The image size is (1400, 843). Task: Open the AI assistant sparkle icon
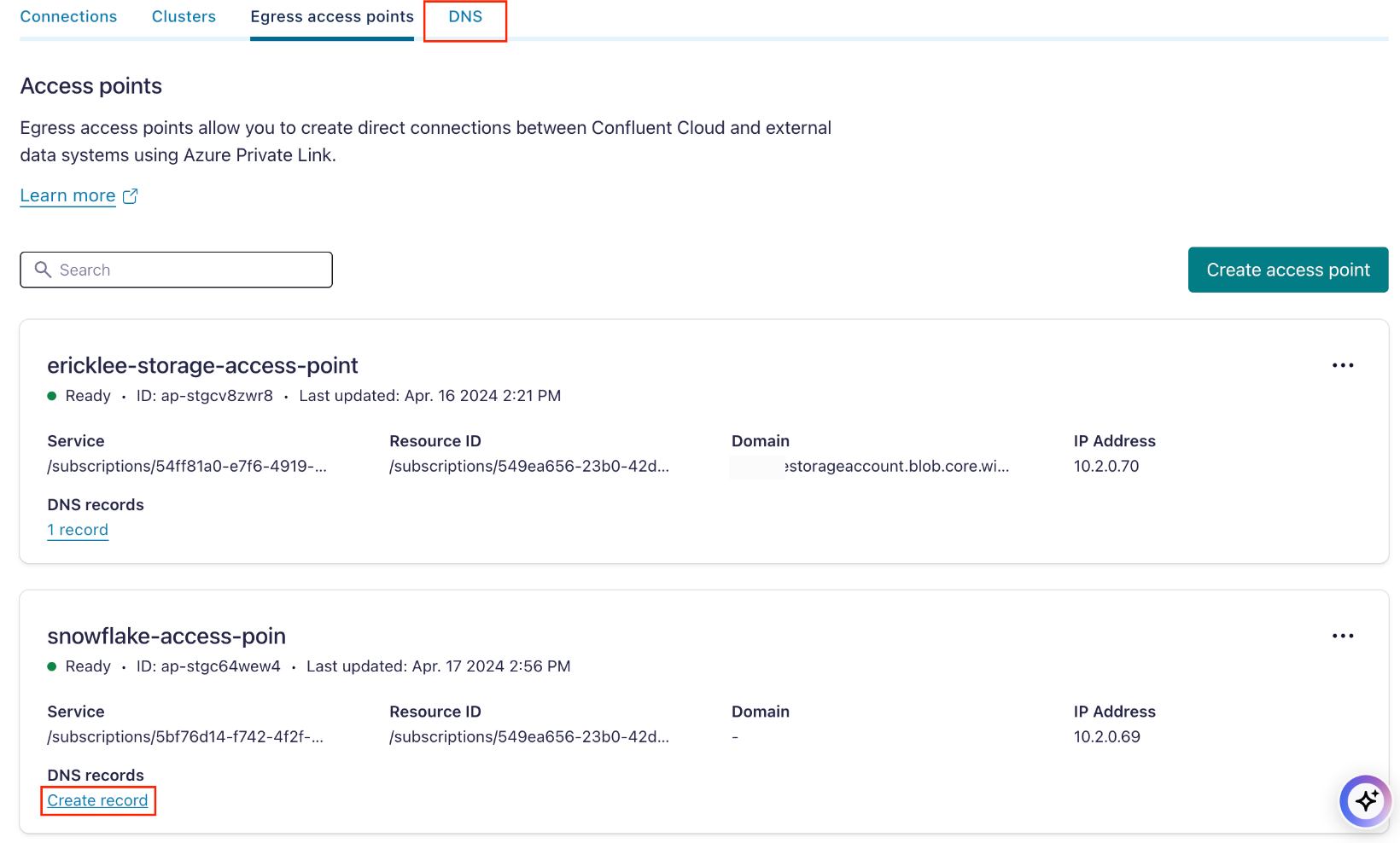[x=1365, y=801]
